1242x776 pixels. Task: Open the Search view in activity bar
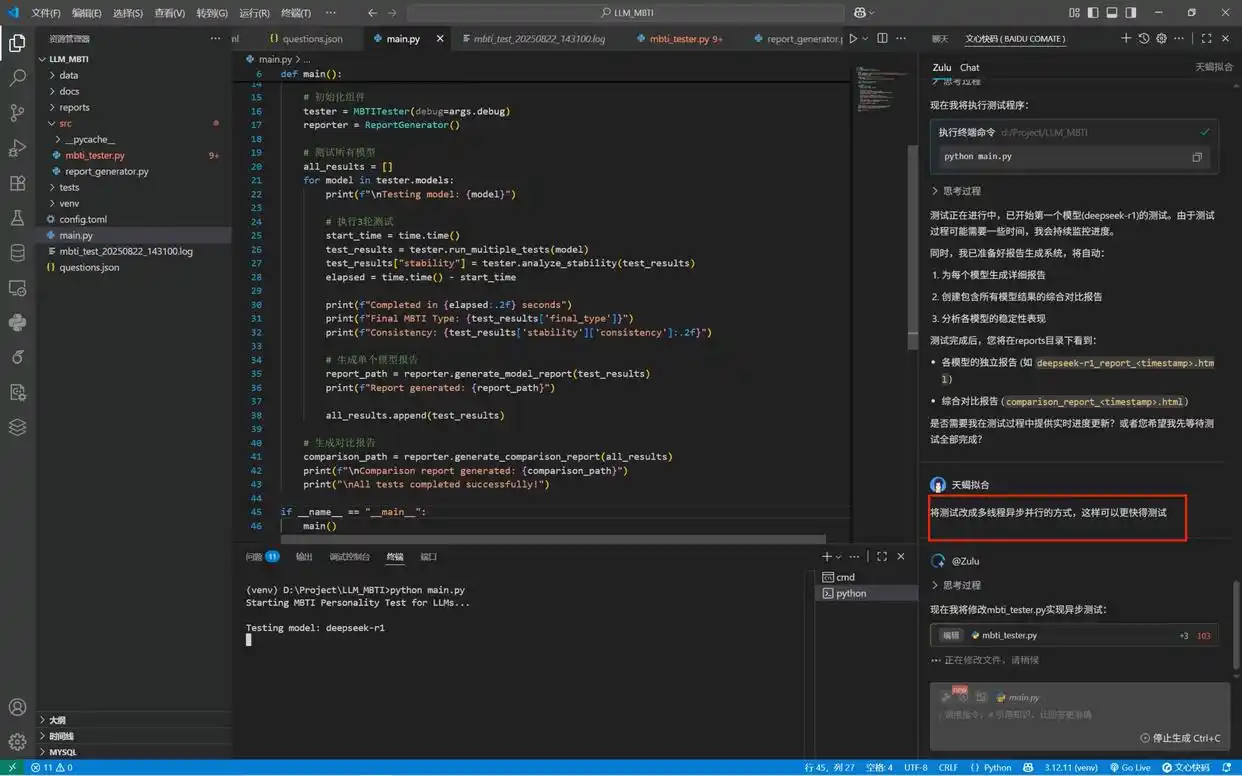tap(17, 77)
